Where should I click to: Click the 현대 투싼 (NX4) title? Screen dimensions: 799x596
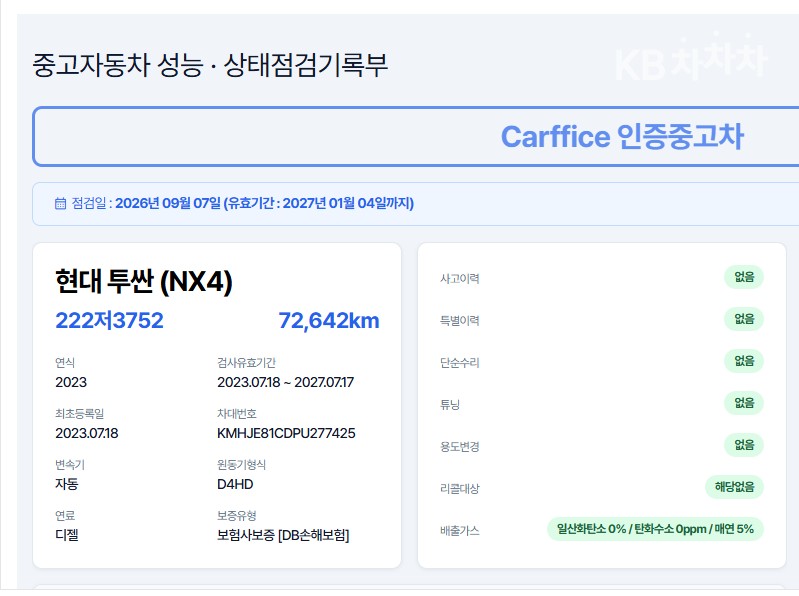pyautogui.click(x=144, y=281)
